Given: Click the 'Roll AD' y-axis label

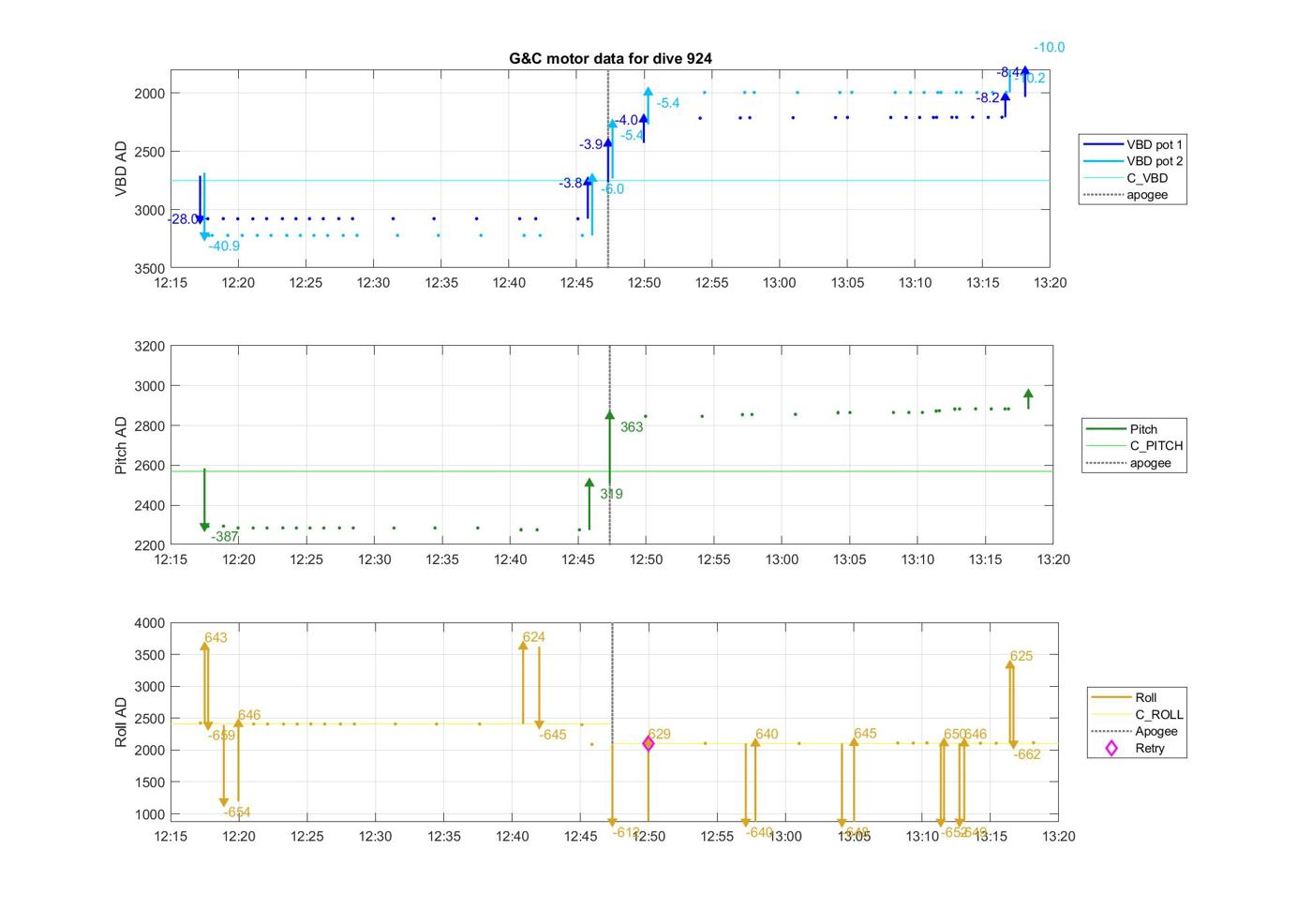Looking at the screenshot, I should click(x=121, y=722).
